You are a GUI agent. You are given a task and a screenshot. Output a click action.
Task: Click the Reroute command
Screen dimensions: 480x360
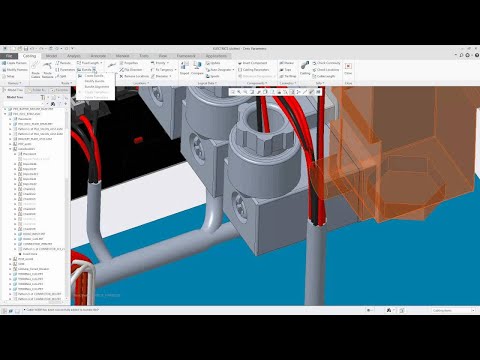[63, 63]
